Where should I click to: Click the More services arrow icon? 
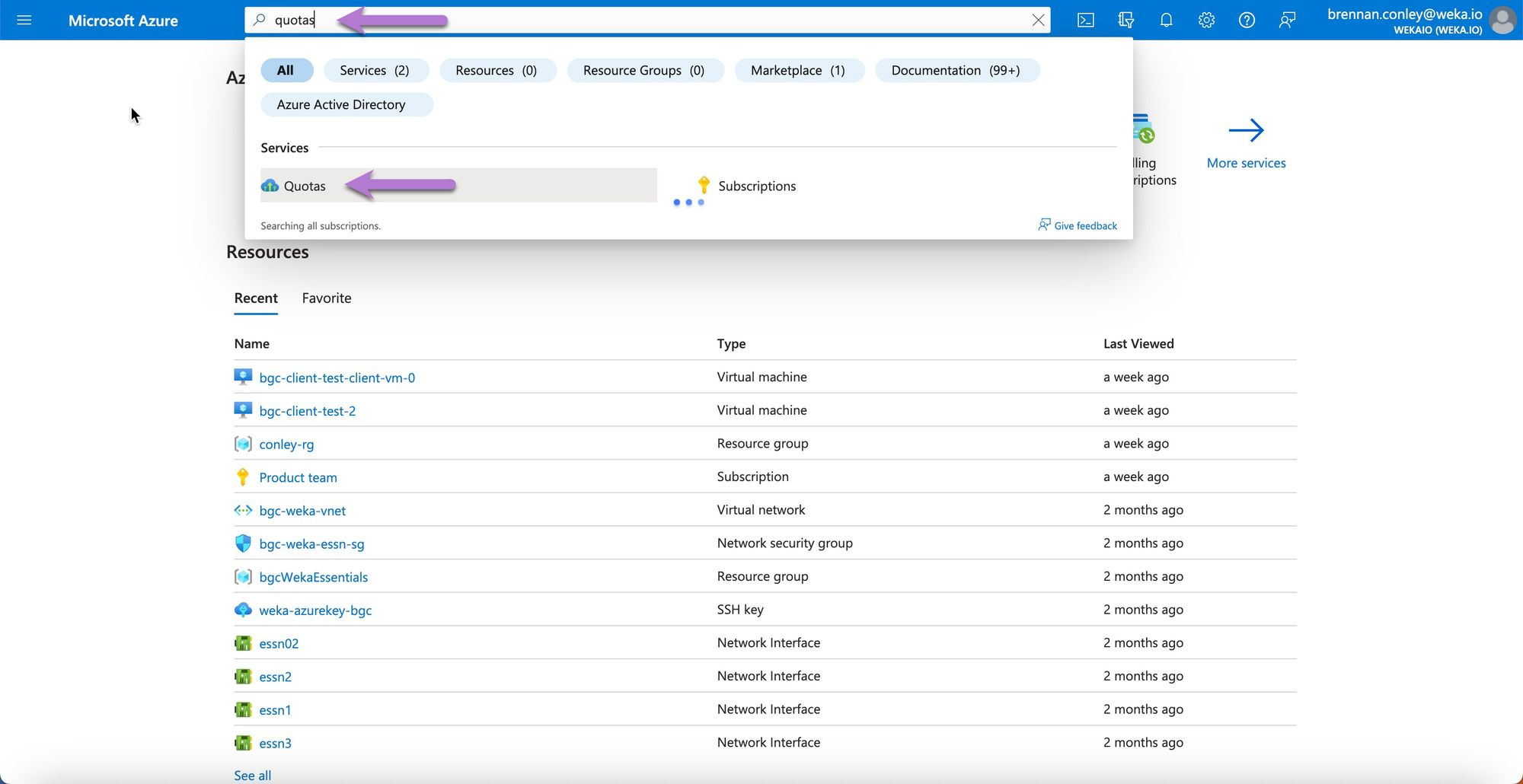pyautogui.click(x=1246, y=130)
